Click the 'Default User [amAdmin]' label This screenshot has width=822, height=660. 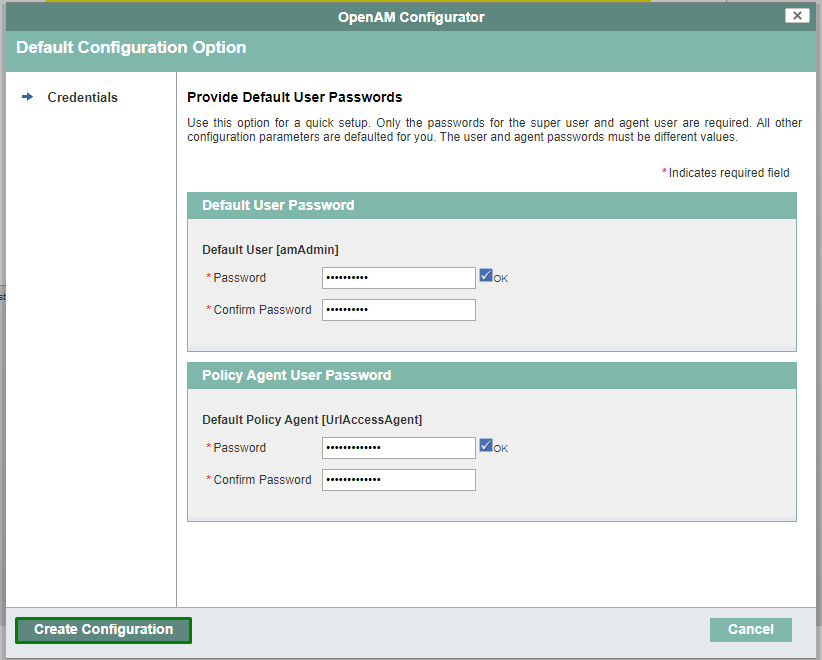coord(271,250)
